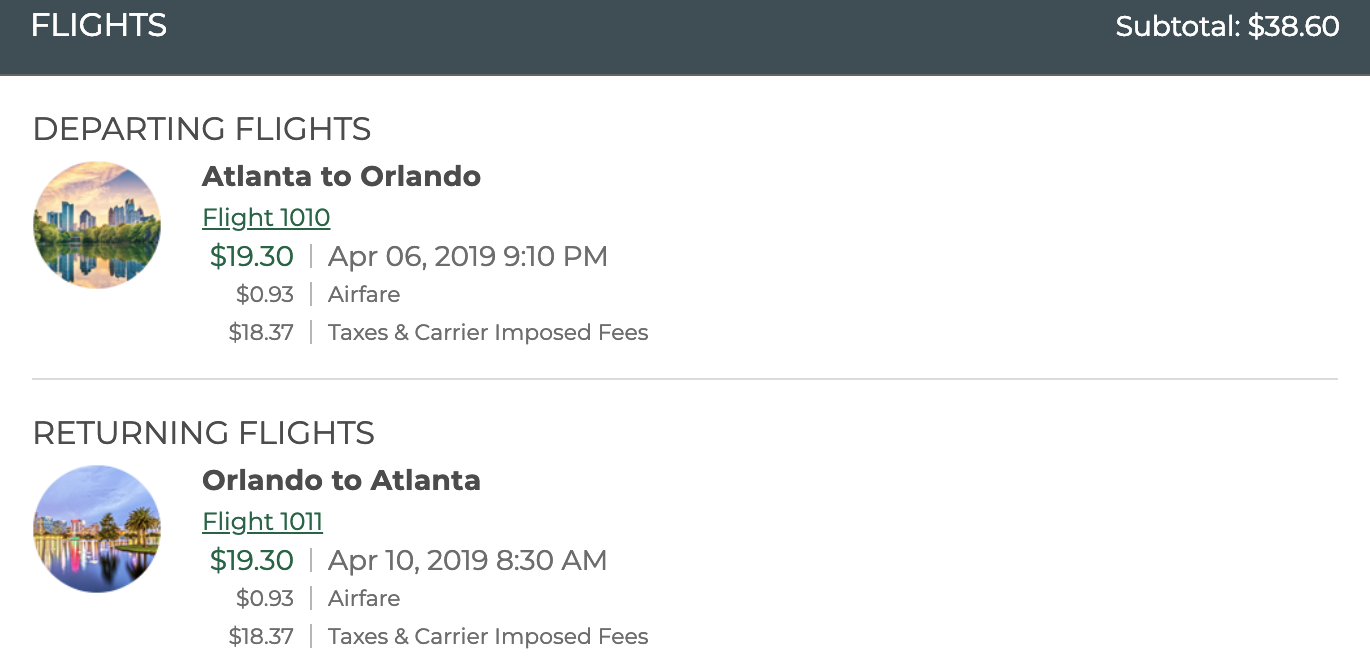Select the DEPARTING FLIGHTS section heading
Viewport: 1370px width, 670px height.
(202, 129)
